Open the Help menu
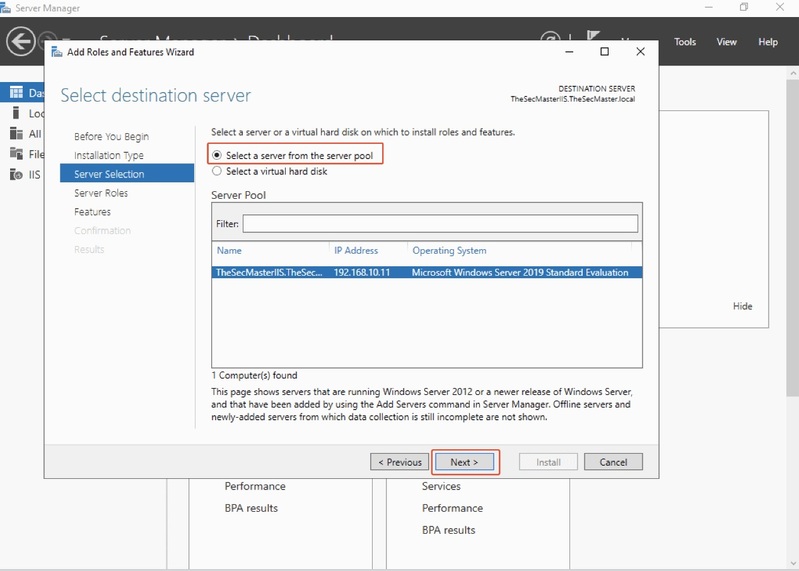This screenshot has width=799, height=571. (x=768, y=42)
